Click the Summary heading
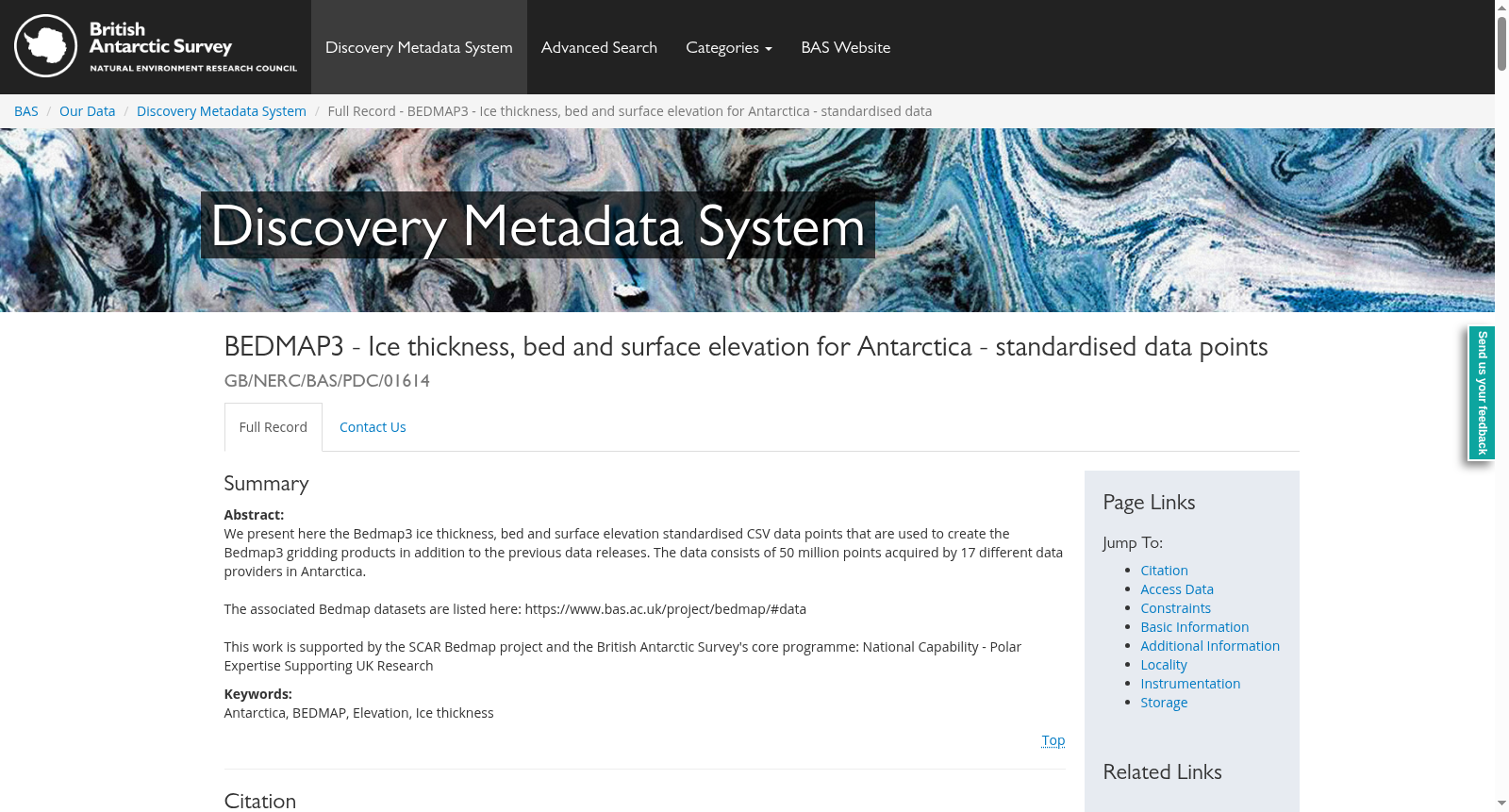The image size is (1509, 812). [266, 484]
